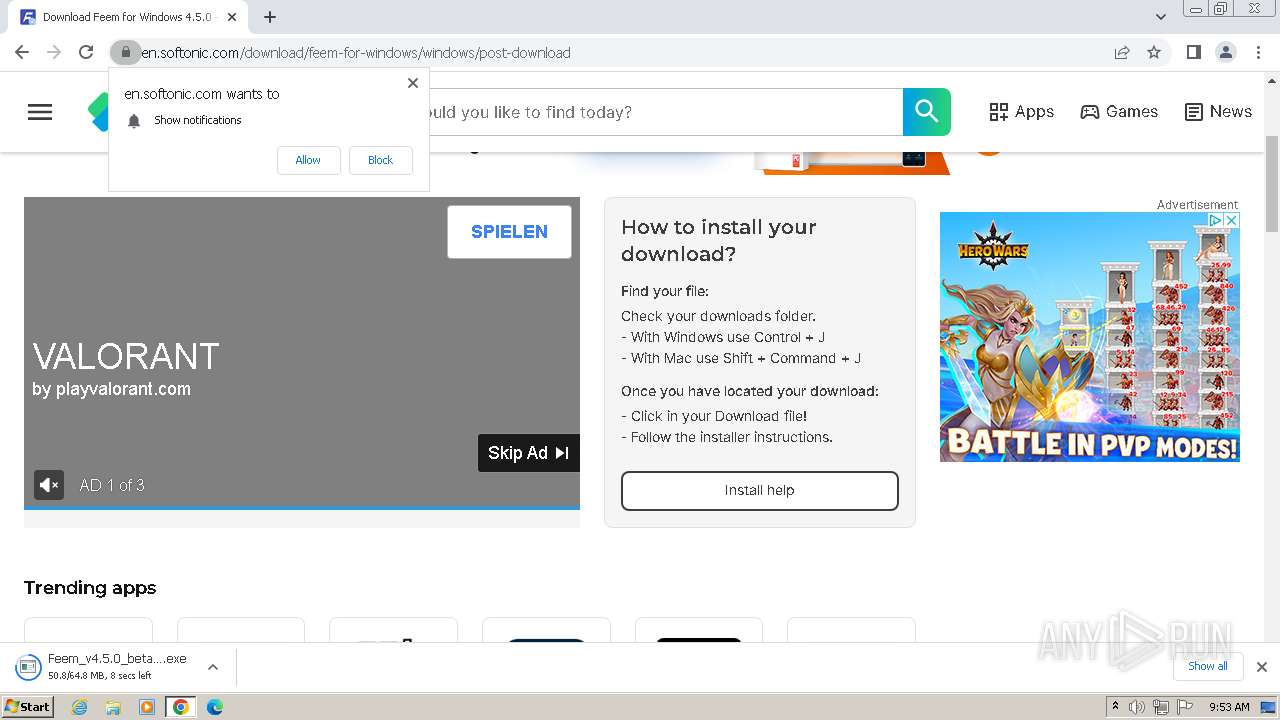Screen dimensions: 1280x720
Task: Skip the Valorant video ad
Action: tap(529, 453)
